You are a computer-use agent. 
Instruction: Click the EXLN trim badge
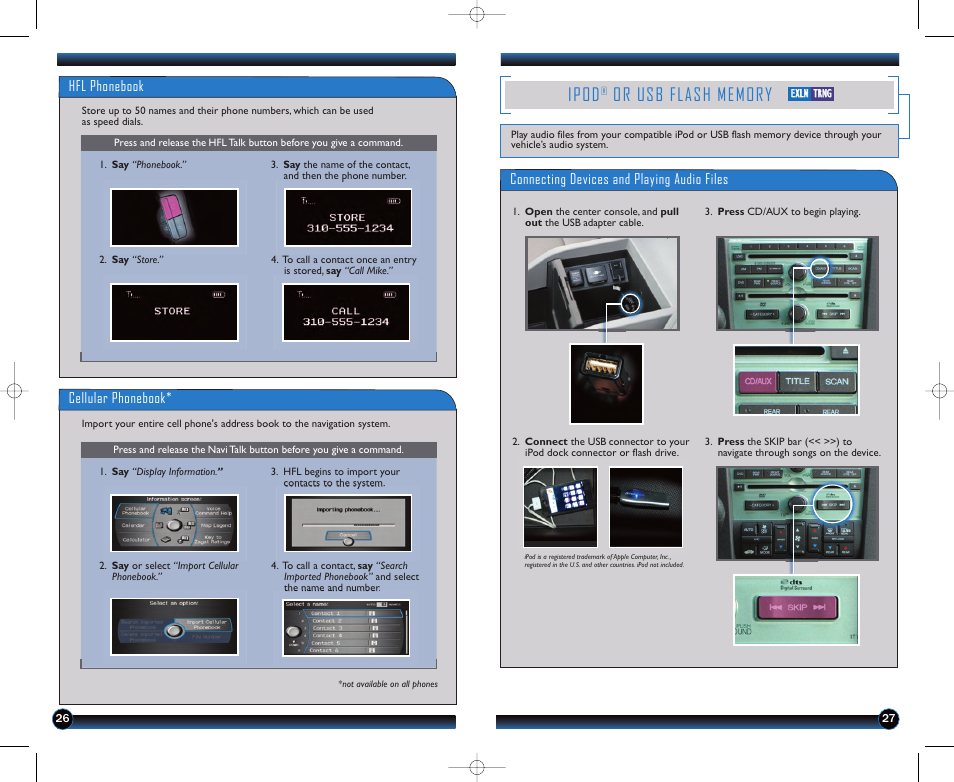click(799, 94)
